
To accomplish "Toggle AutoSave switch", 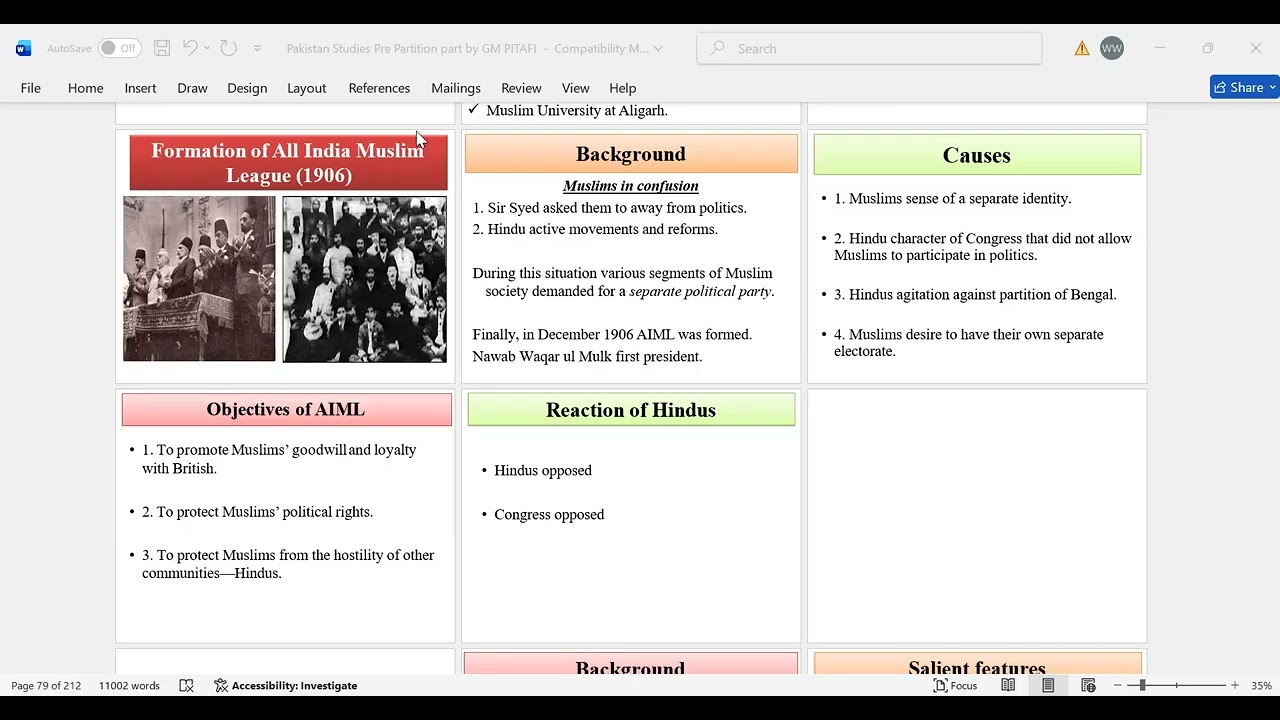I will (x=119, y=48).
